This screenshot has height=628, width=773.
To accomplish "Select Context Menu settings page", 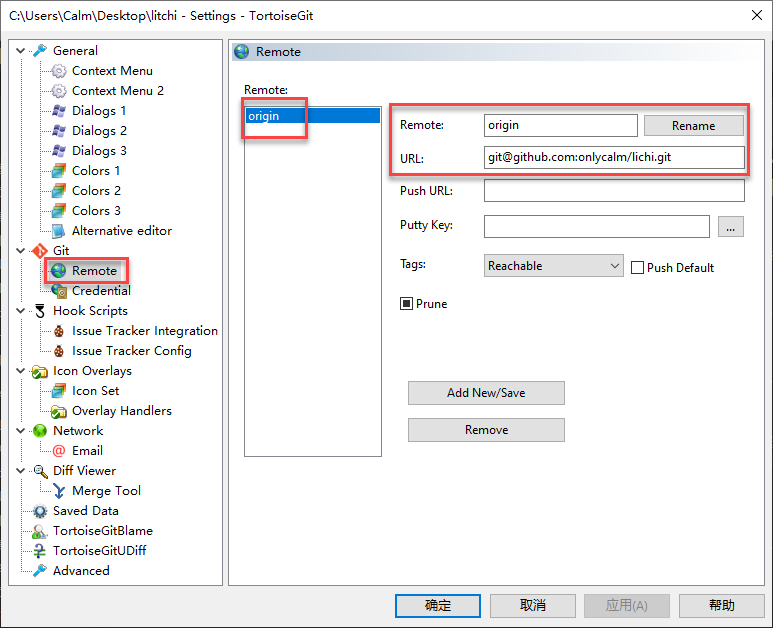I will click(x=112, y=71).
